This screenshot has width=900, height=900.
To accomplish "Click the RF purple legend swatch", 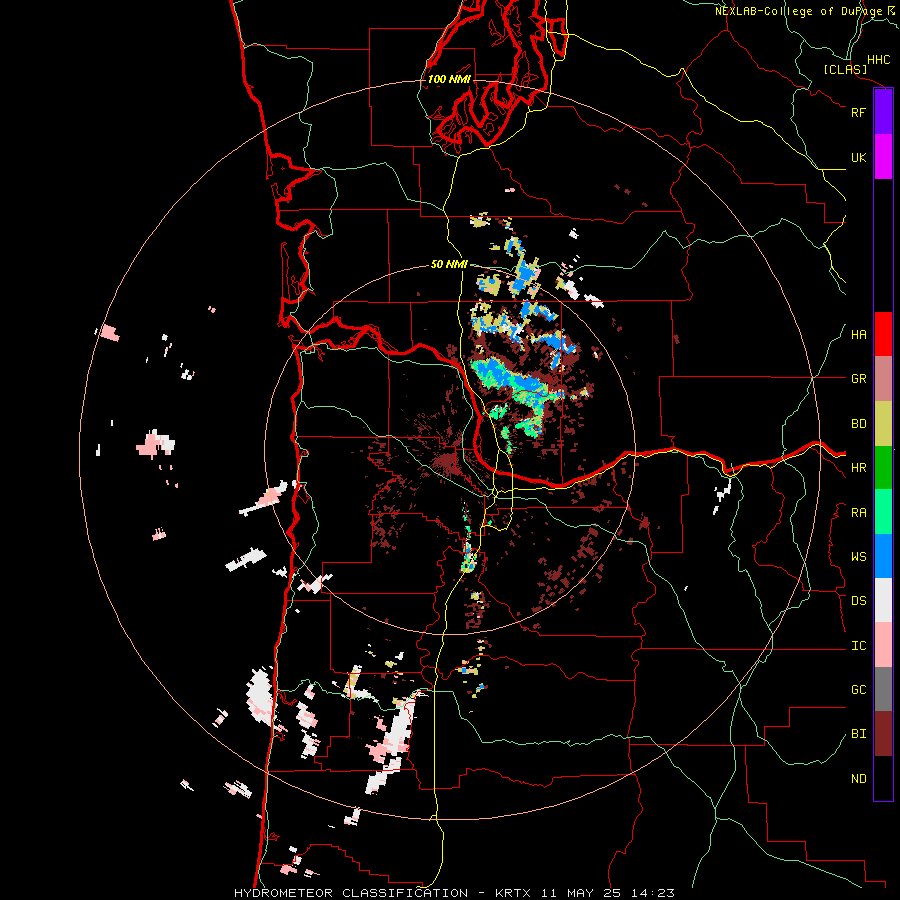I will 883,112.
